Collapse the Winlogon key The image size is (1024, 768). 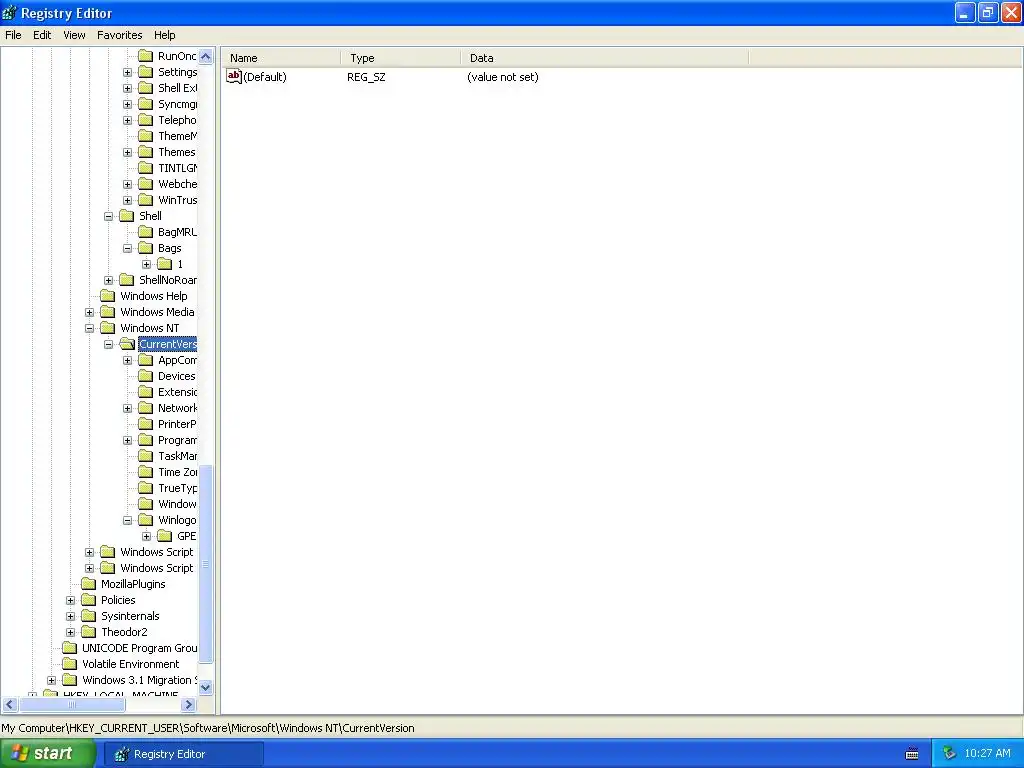[127, 520]
